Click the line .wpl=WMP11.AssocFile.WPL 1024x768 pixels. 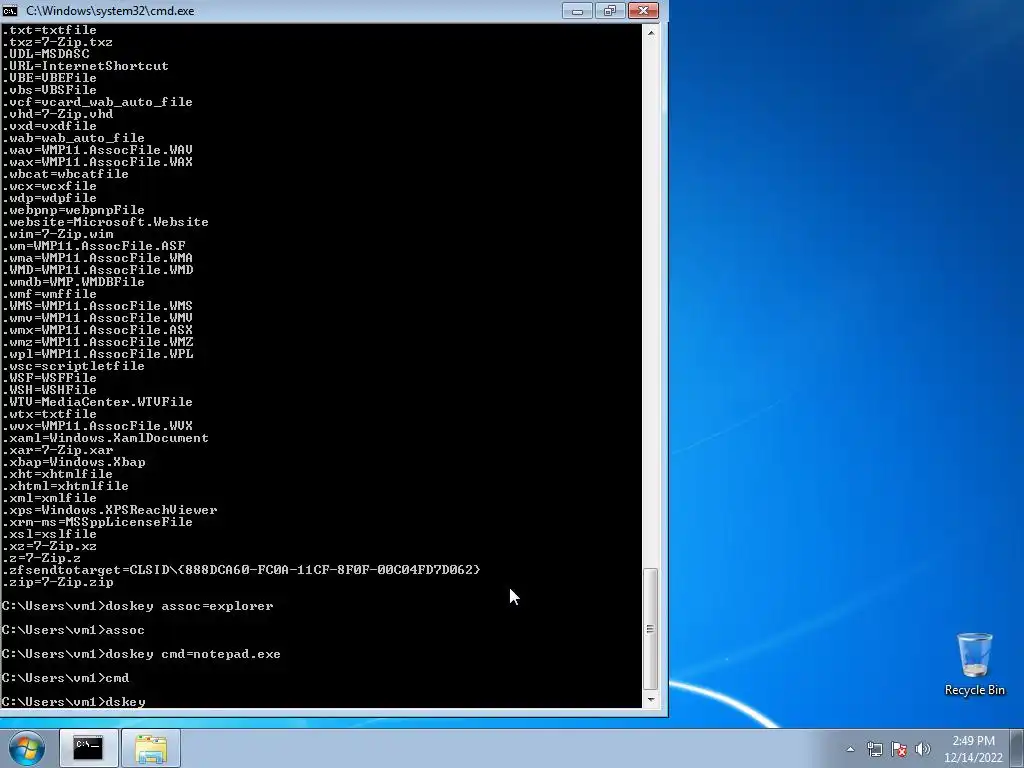98,354
